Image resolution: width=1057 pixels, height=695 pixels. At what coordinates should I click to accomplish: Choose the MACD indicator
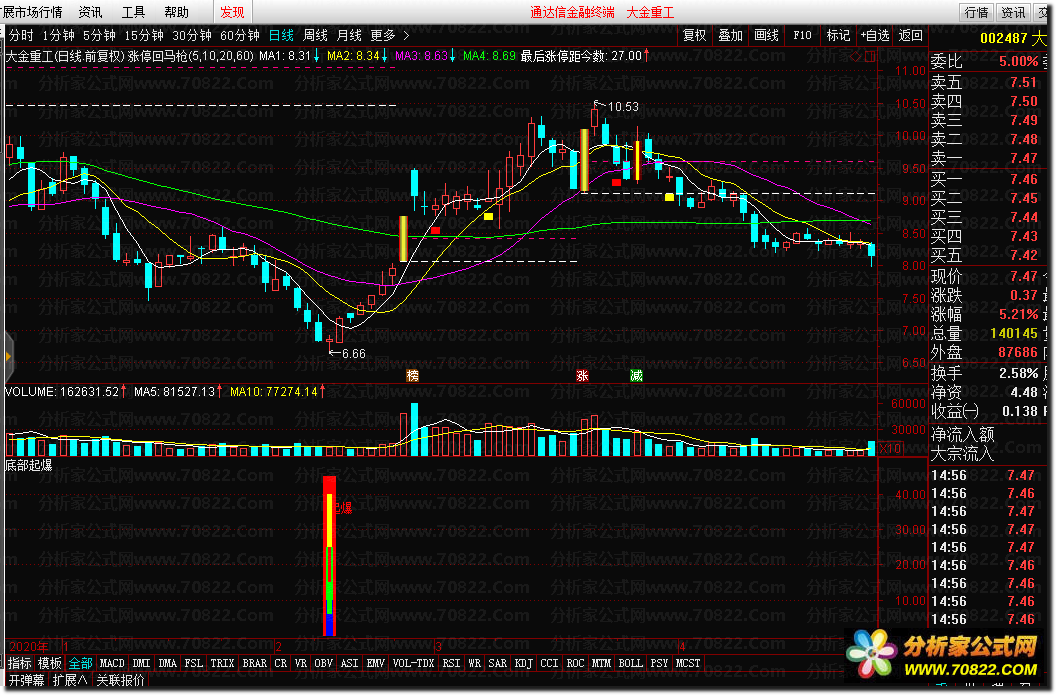pos(112,663)
